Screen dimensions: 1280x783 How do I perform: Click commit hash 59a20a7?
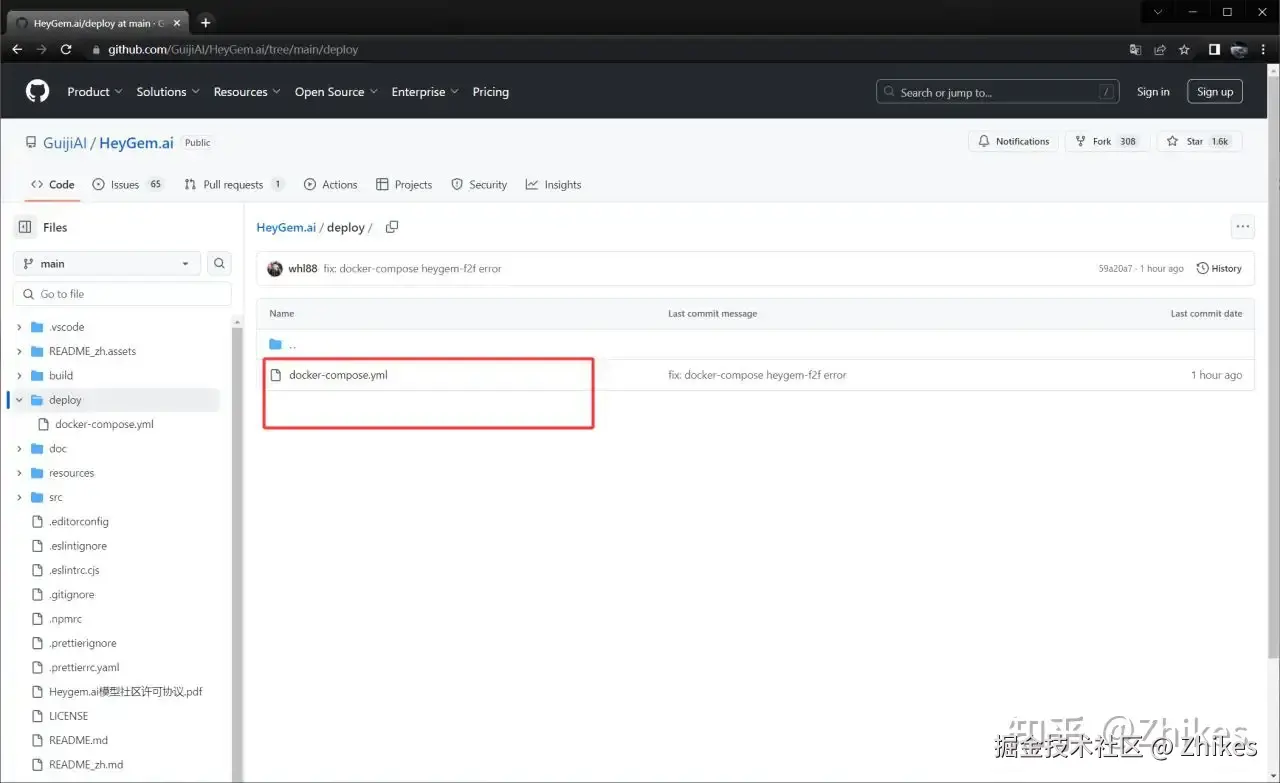tap(1115, 268)
